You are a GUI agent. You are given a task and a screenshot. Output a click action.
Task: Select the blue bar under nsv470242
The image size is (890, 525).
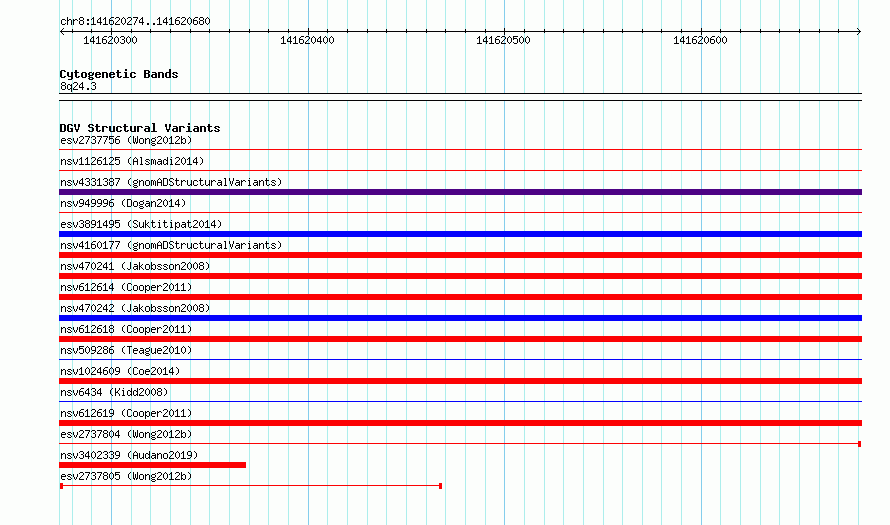point(460,318)
